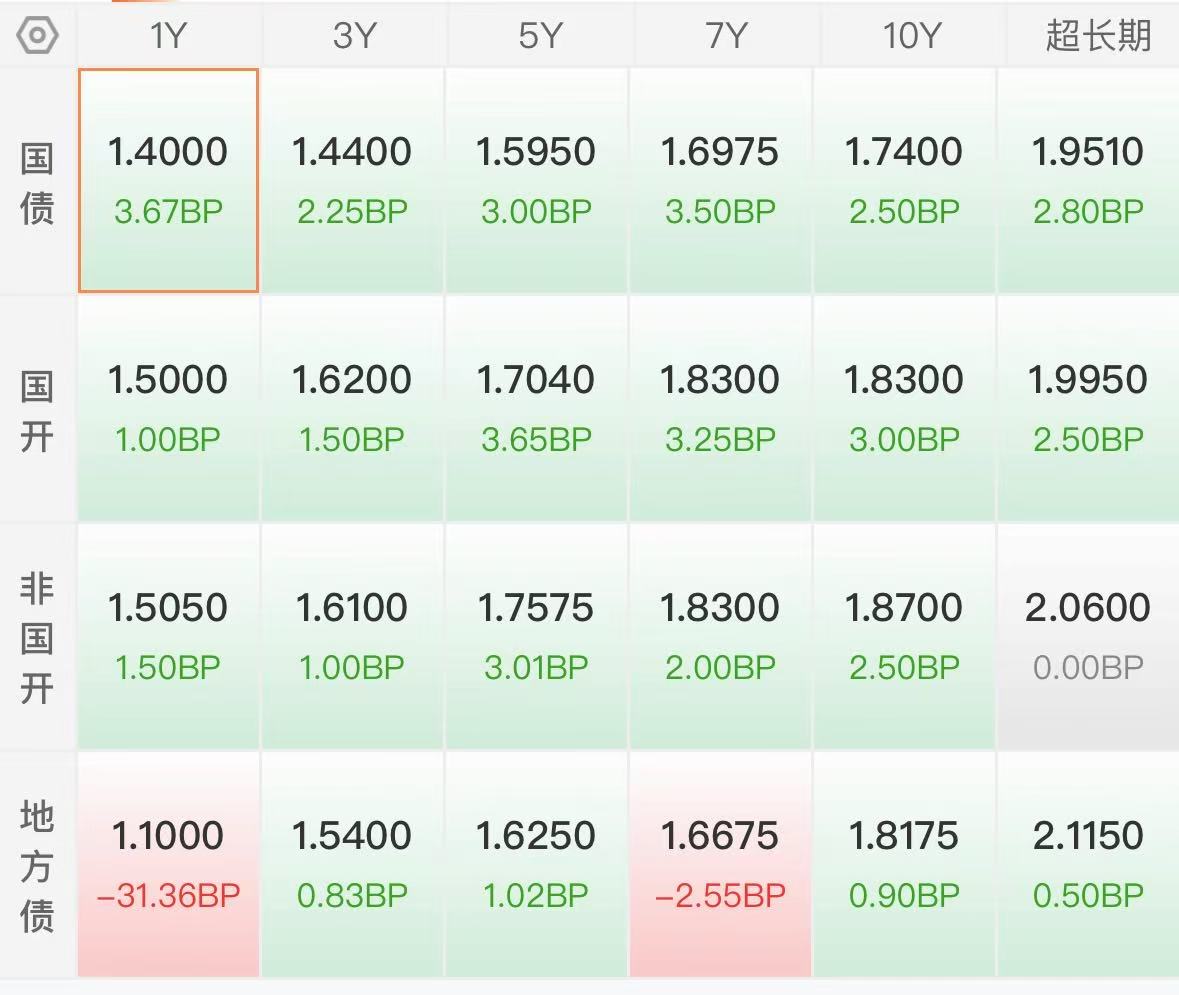Open the 国债 10Y cell showing 1.7400
Screen dimensions: 1179x995
pyautogui.click(x=904, y=180)
